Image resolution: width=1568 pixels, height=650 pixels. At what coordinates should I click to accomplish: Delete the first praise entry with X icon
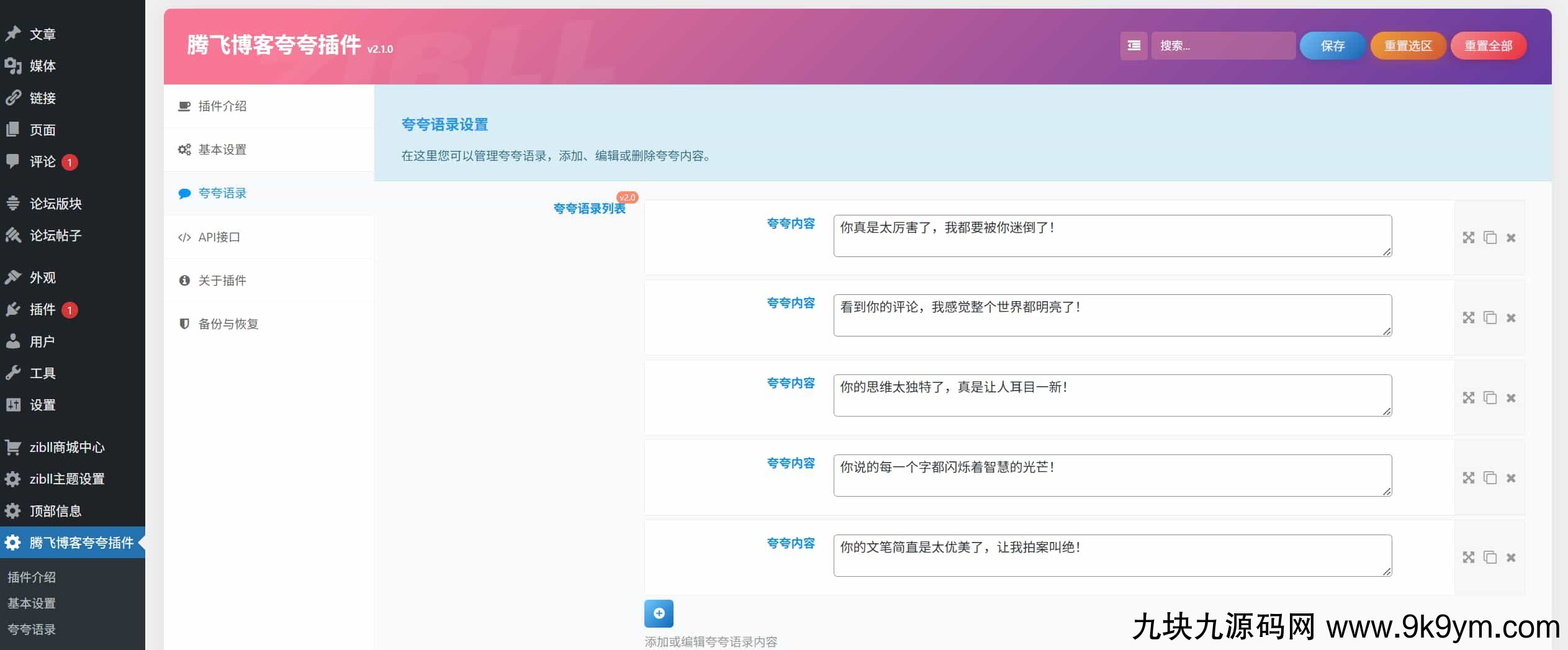1511,238
